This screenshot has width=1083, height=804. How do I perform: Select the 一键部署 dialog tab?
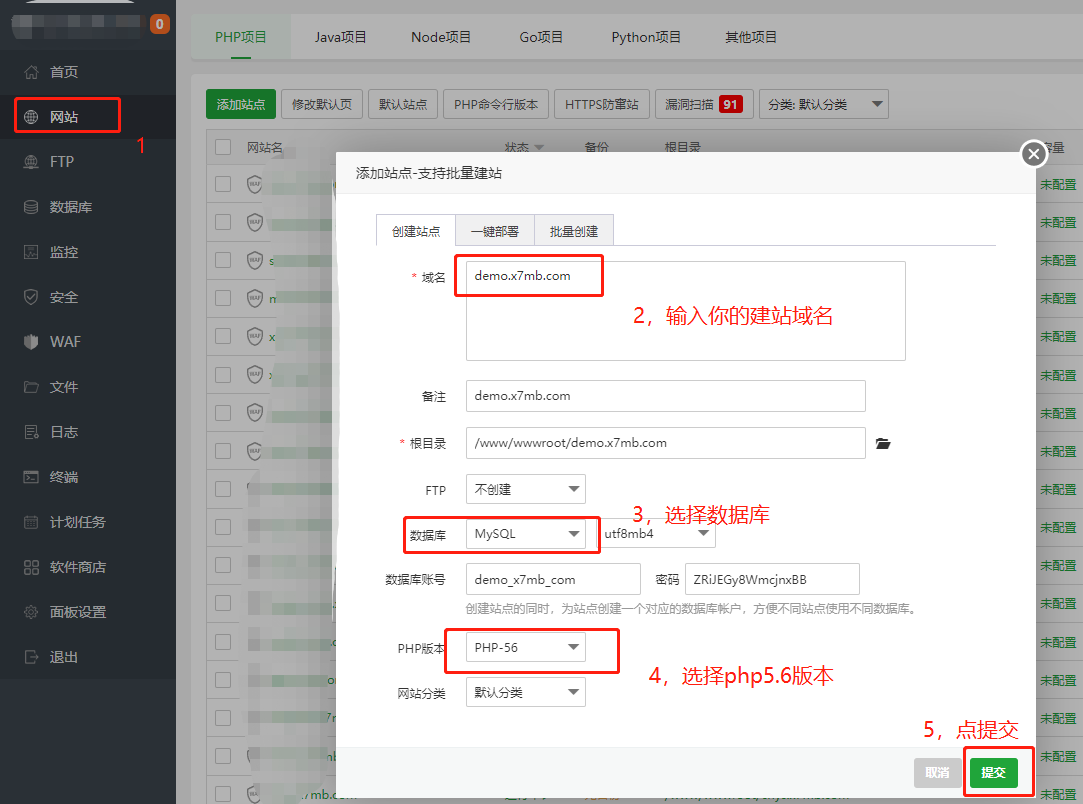click(x=495, y=231)
